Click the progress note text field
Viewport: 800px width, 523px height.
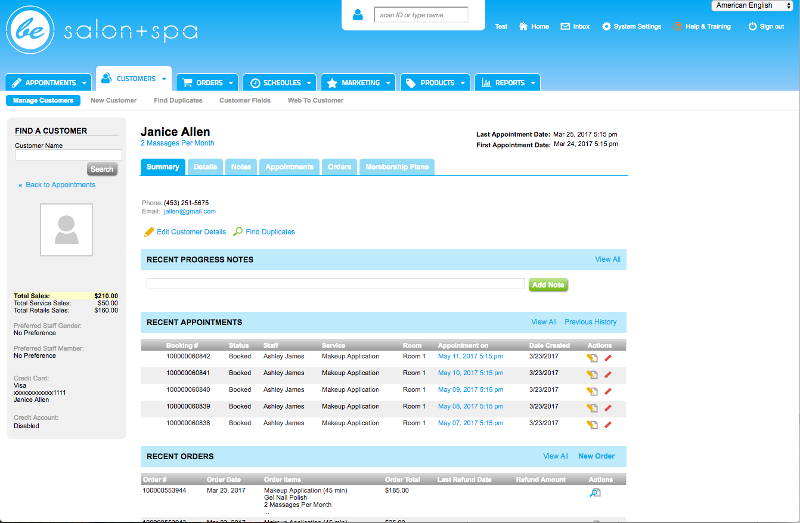[335, 284]
